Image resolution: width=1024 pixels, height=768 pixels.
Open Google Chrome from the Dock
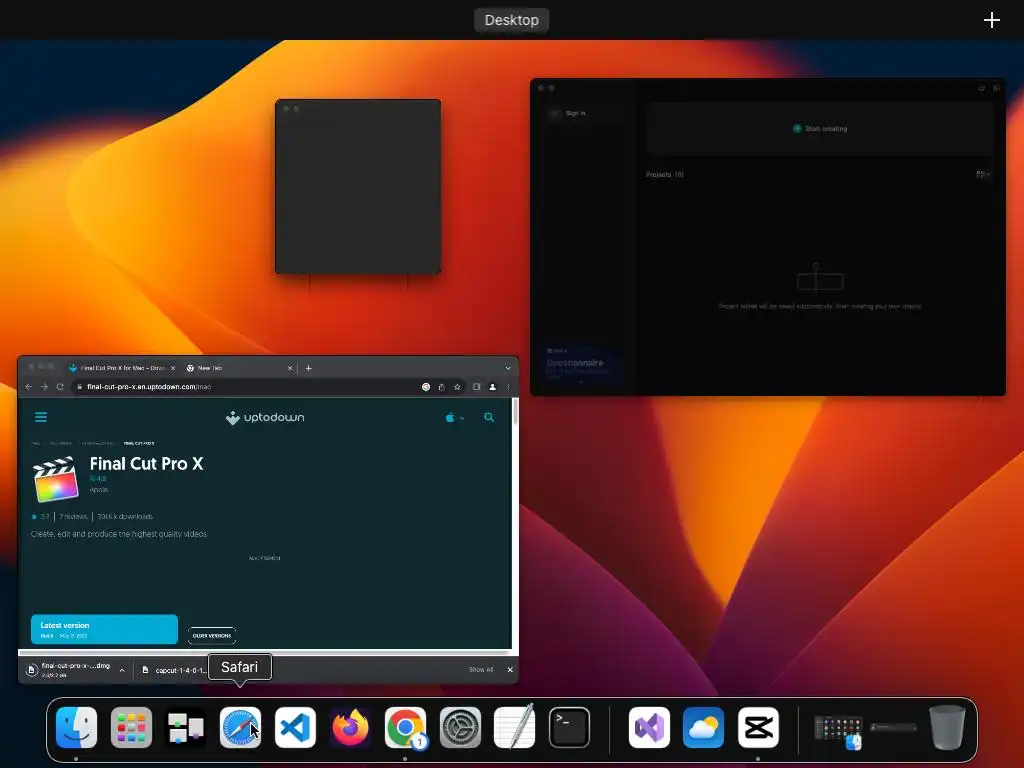(405, 728)
